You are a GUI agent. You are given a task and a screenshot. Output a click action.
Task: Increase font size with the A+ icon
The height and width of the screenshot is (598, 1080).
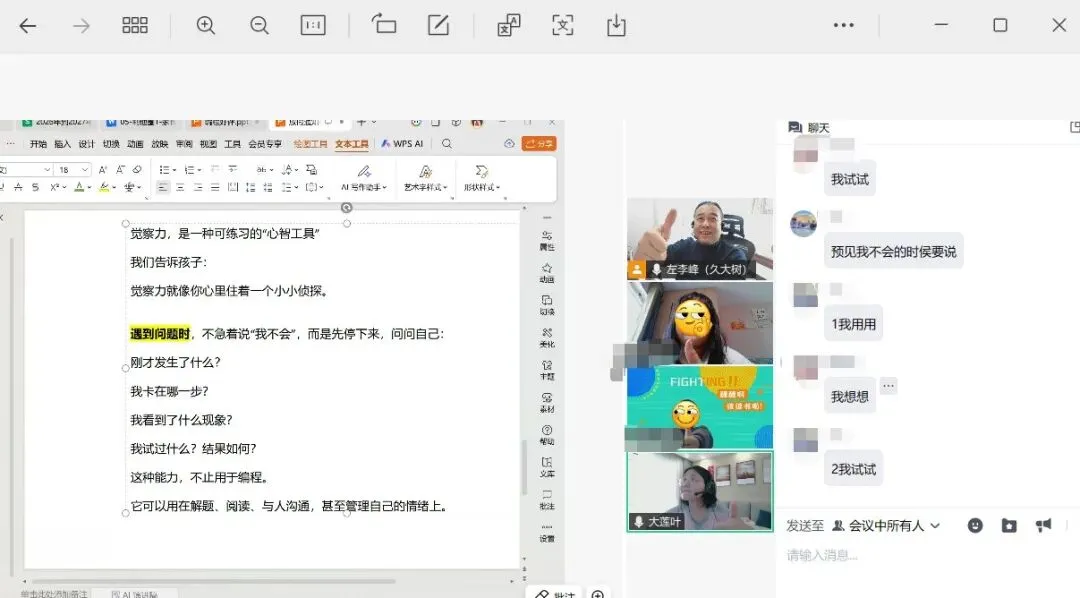tap(103, 169)
